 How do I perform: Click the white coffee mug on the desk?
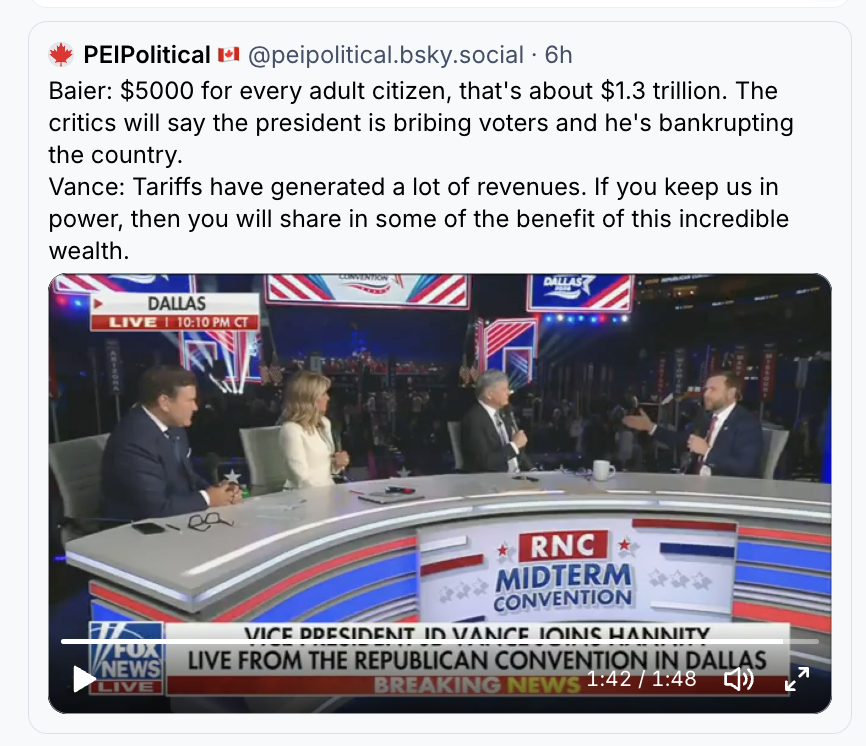pyautogui.click(x=603, y=470)
